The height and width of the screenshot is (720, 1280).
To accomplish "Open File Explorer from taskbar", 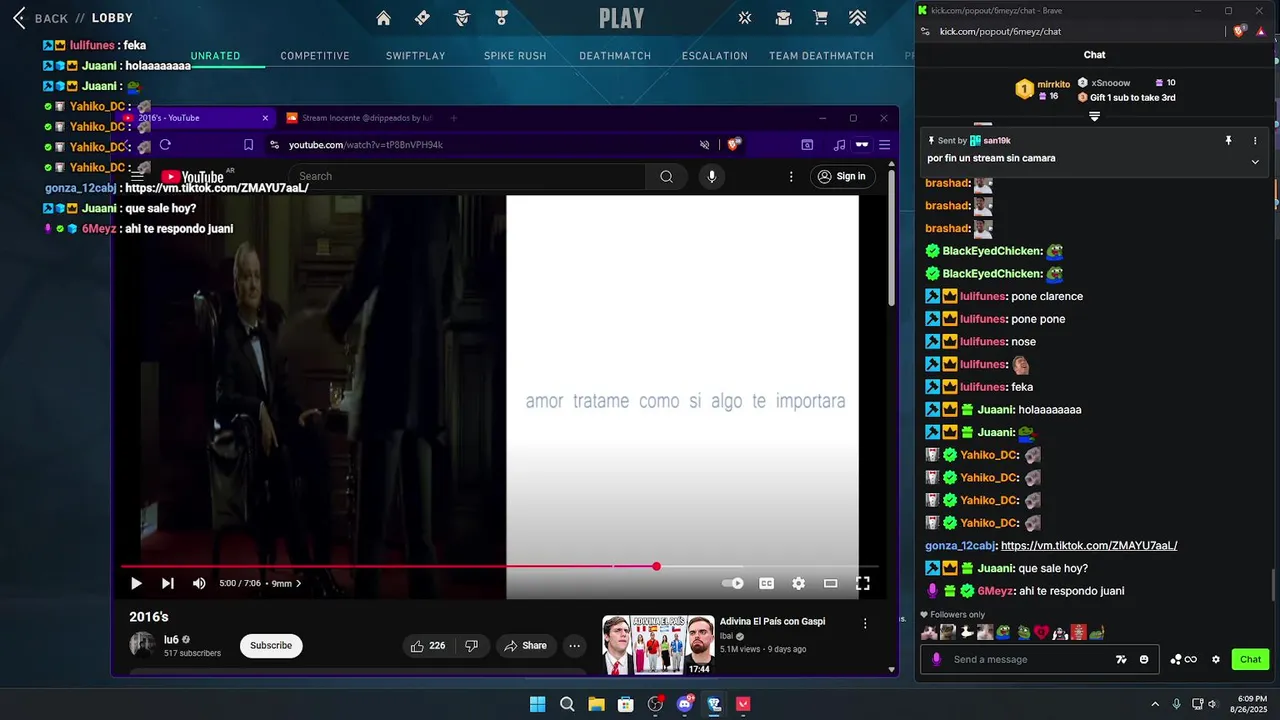I will click(x=596, y=704).
